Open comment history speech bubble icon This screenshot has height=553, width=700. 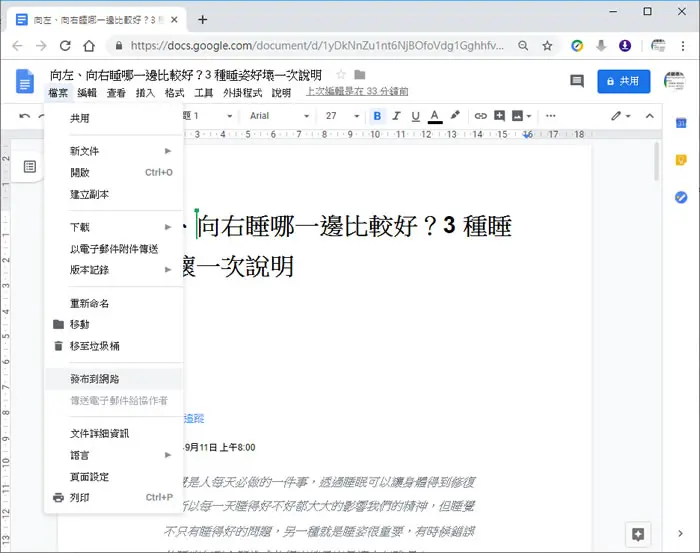point(577,81)
